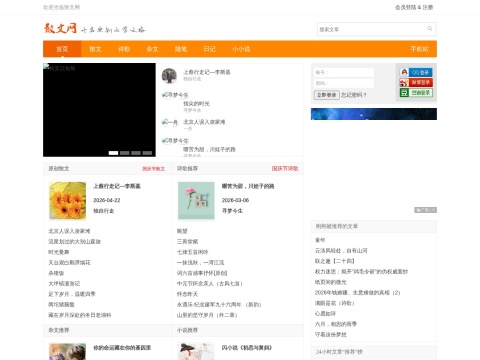Select the second carousel slide indicator
This screenshot has width=480, height=360.
point(125,153)
